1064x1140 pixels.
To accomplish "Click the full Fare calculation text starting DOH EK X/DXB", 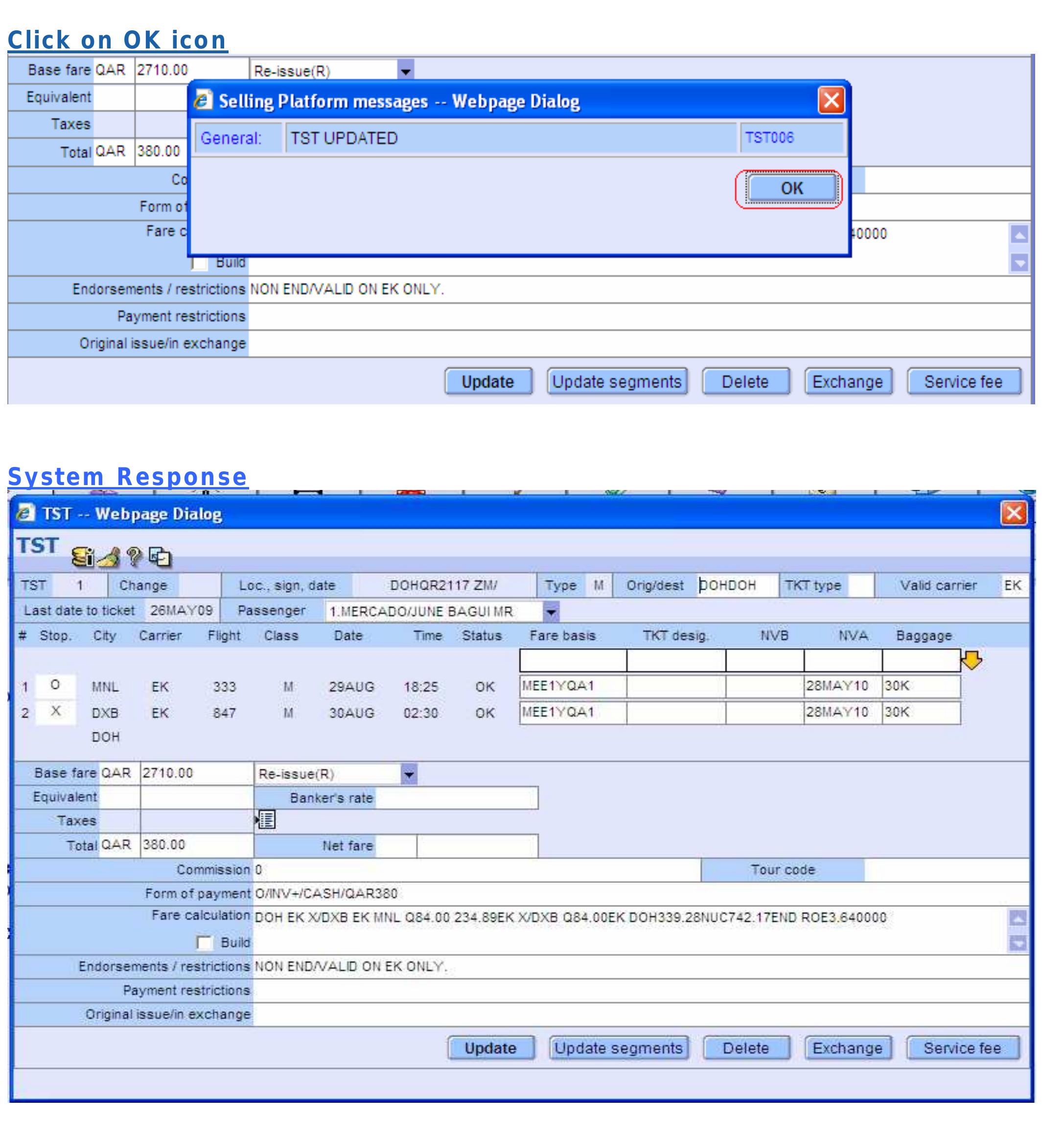I will [x=570, y=917].
